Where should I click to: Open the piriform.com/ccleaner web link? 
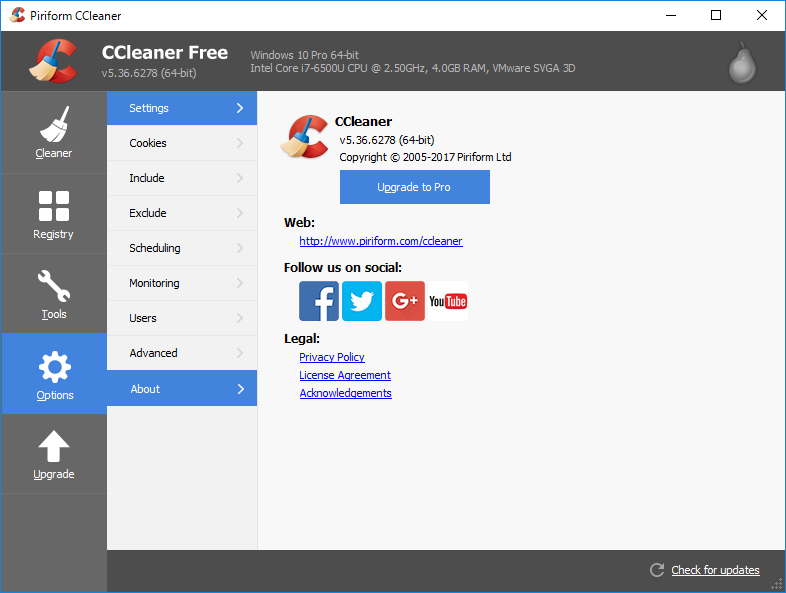[x=381, y=241]
